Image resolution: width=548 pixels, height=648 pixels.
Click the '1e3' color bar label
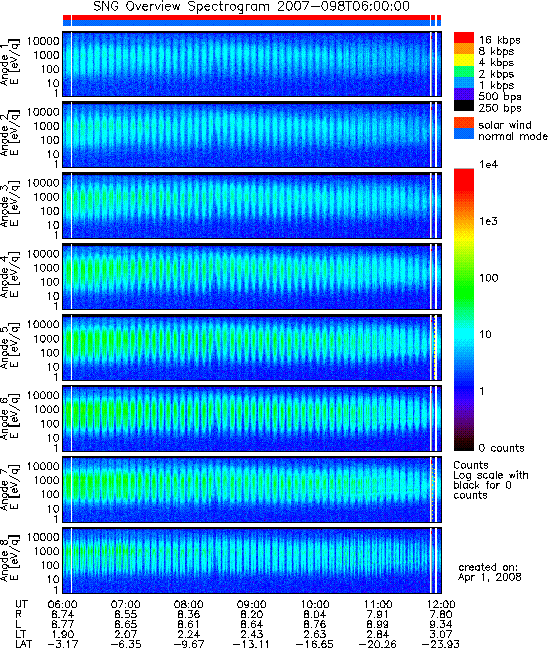488,221
